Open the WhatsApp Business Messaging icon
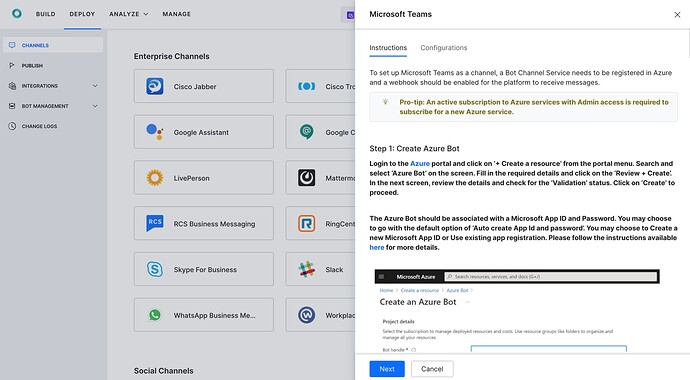The width and height of the screenshot is (690, 380). (x=154, y=315)
